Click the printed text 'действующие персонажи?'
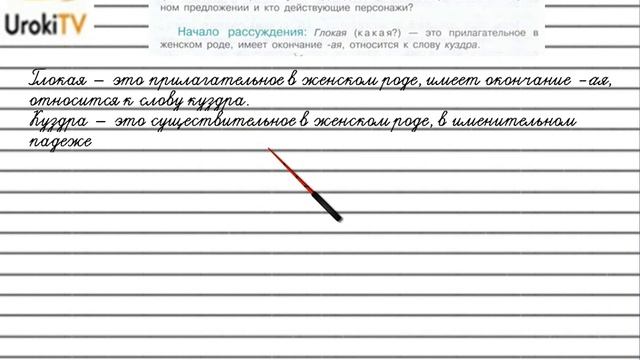Viewport: 640px width, 360px height. [x=348, y=7]
